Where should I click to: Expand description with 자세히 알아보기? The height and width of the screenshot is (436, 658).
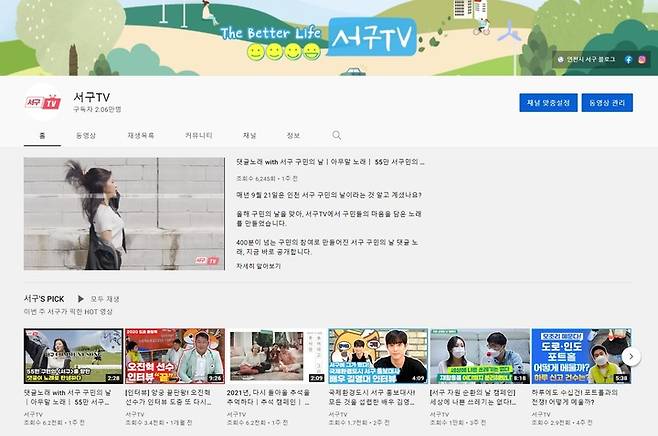point(259,266)
